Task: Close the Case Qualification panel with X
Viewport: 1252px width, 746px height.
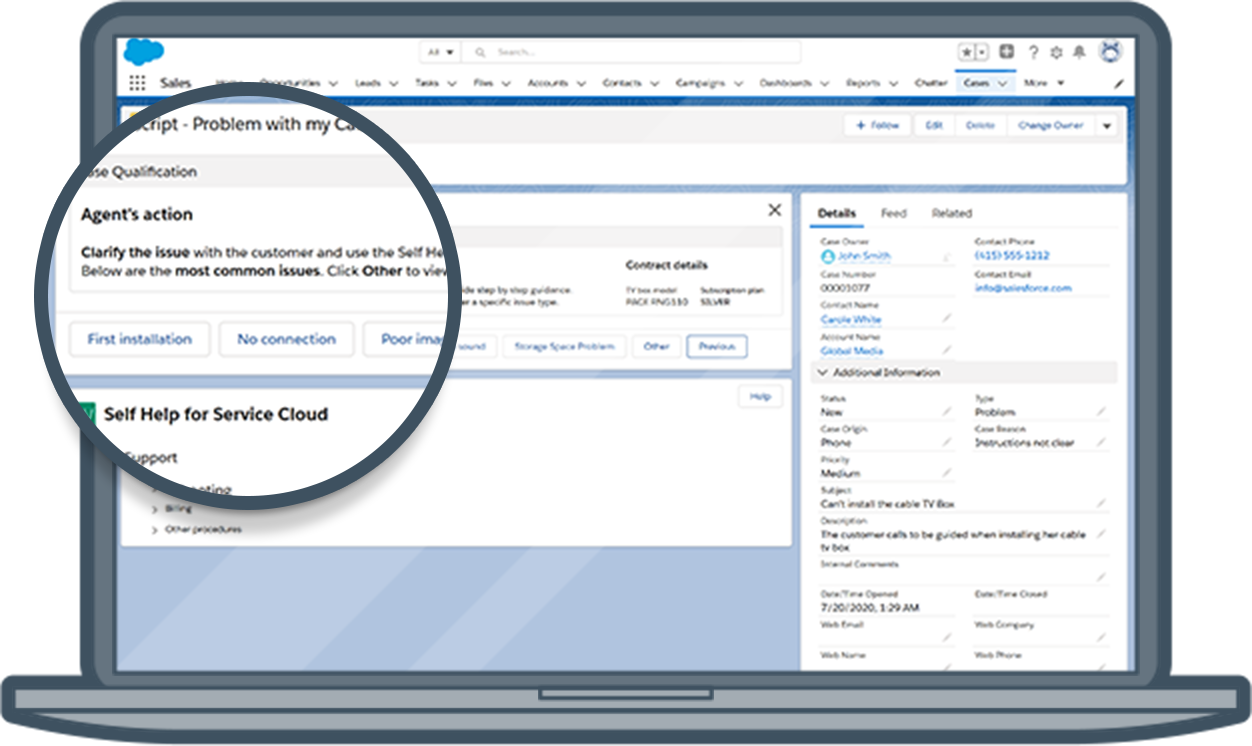Action: 774,210
